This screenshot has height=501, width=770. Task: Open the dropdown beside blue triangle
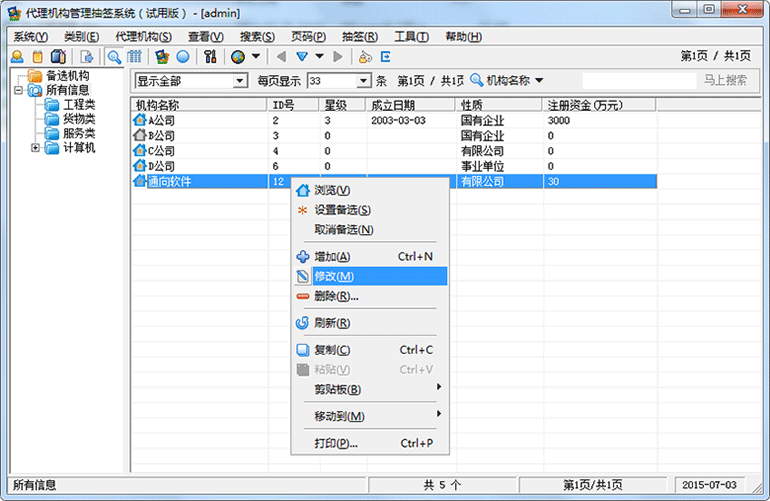[319, 56]
